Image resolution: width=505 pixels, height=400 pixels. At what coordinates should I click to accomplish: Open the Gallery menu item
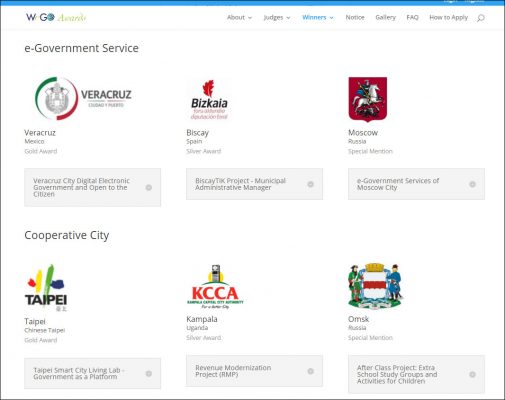tap(385, 17)
